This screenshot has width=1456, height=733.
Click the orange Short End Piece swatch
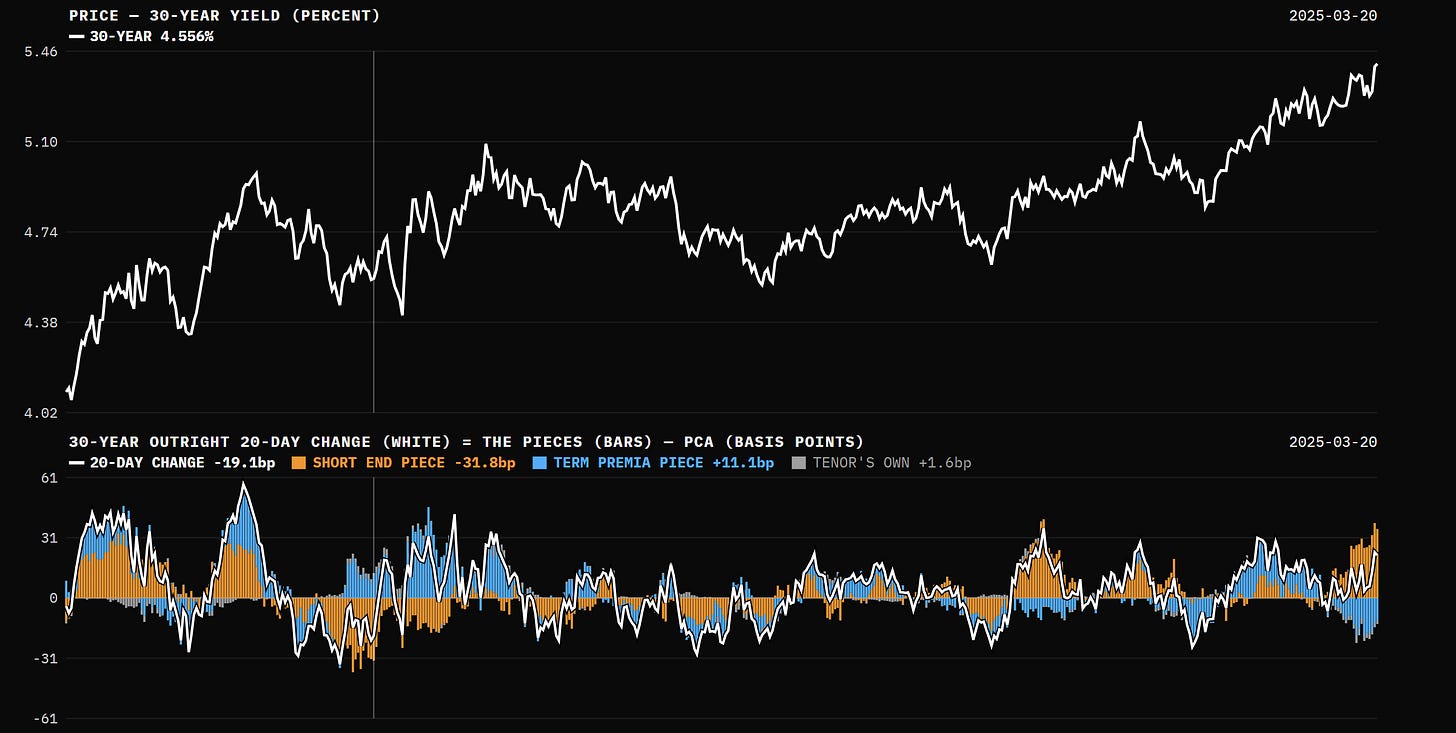tap(298, 463)
